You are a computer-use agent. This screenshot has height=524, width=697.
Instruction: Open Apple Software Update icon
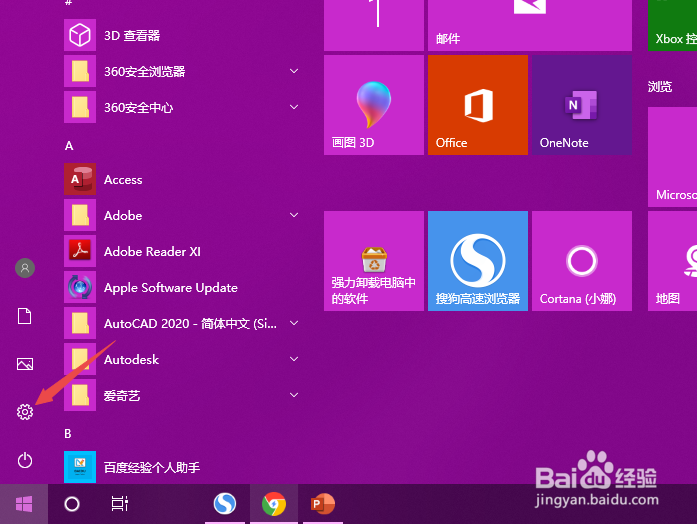click(80, 287)
